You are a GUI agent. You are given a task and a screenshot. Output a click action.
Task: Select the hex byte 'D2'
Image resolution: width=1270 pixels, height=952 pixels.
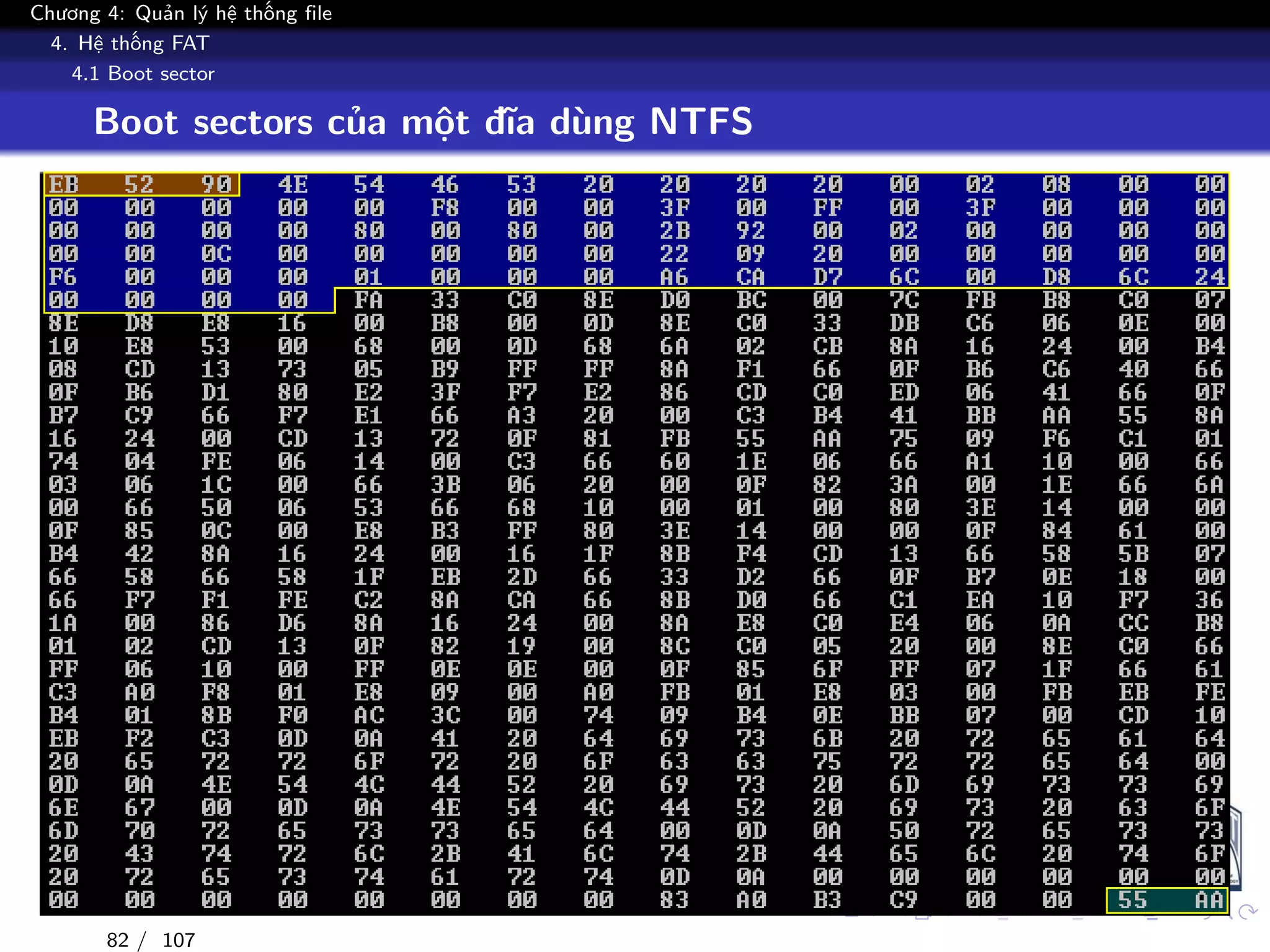click(x=751, y=578)
